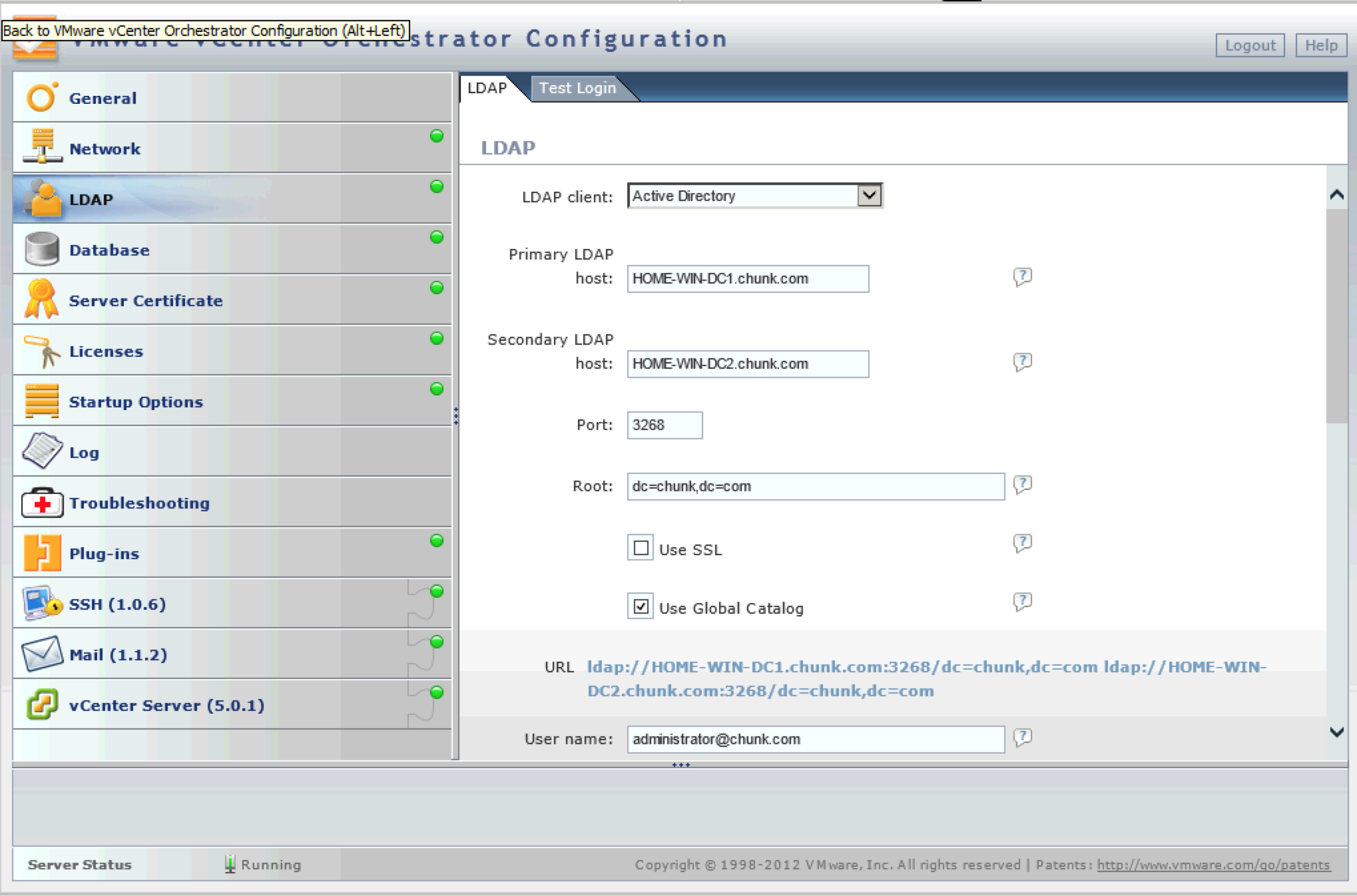Click the Database cylinder icon
This screenshot has width=1357, height=896.
click(41, 250)
